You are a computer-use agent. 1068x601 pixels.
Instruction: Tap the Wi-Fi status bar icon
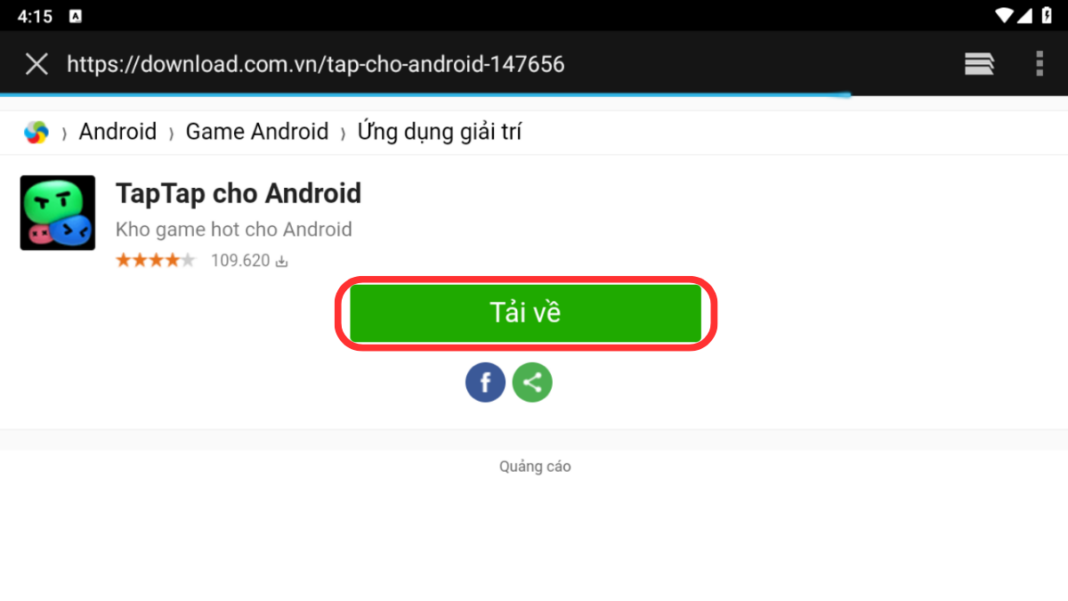[x=1003, y=16]
